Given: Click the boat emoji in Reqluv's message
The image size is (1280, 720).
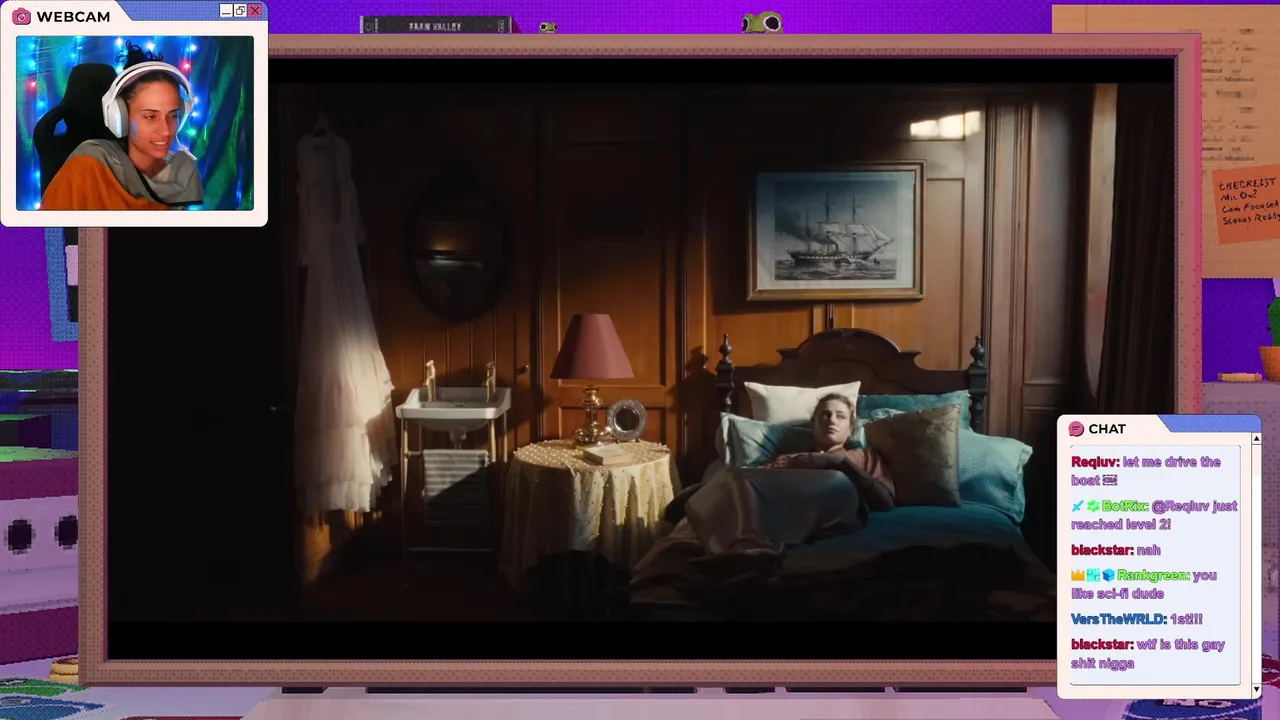Looking at the screenshot, I should tap(1110, 481).
